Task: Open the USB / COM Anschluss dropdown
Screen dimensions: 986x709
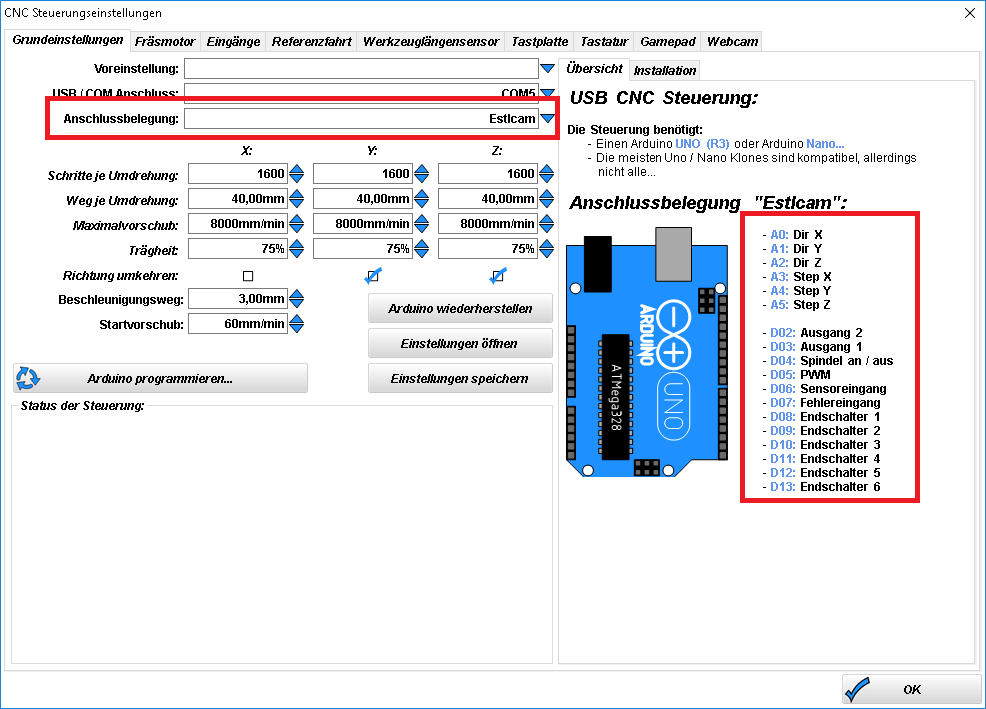Action: click(547, 94)
